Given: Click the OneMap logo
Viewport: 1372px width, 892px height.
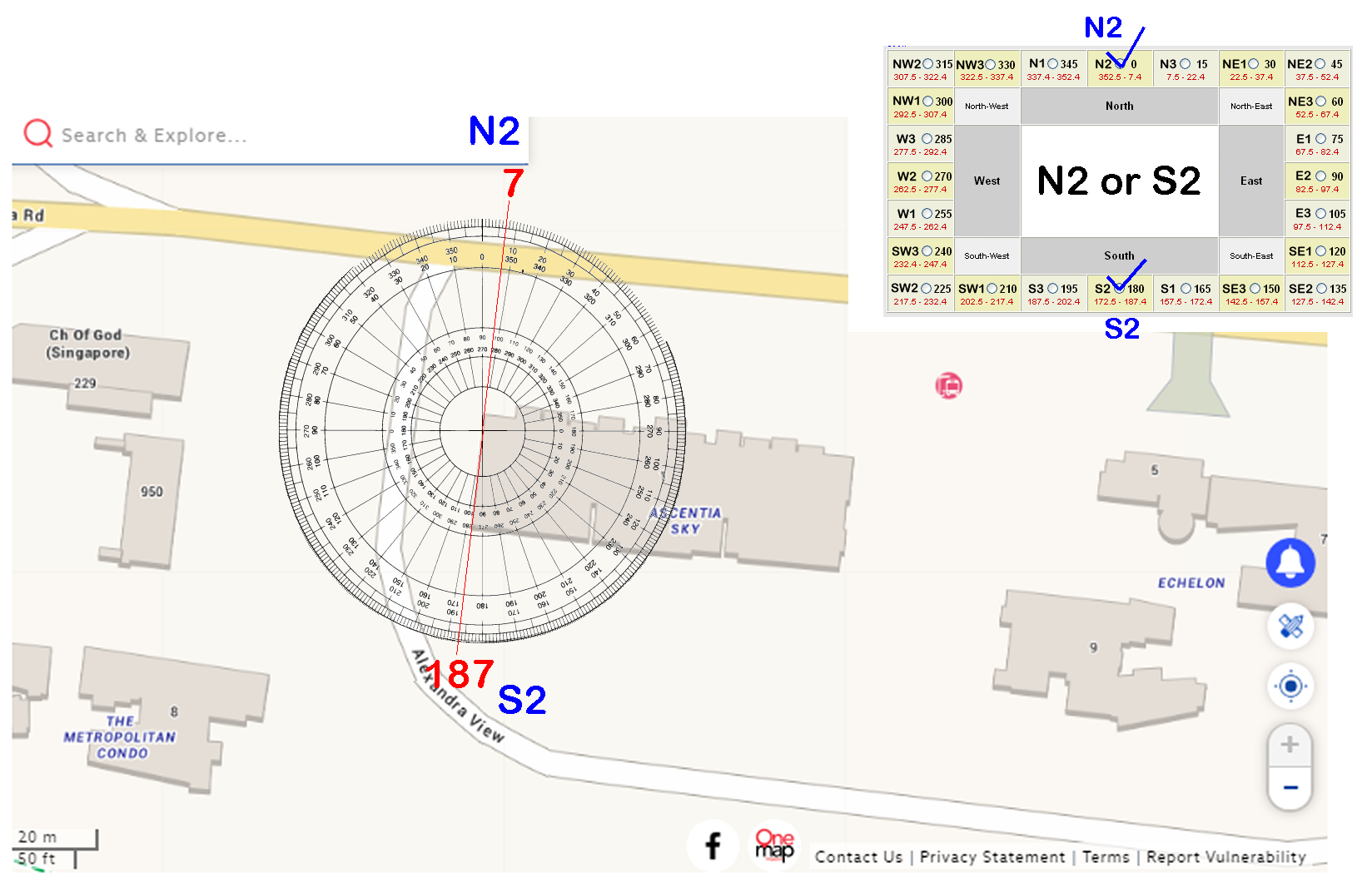Looking at the screenshot, I should click(774, 845).
